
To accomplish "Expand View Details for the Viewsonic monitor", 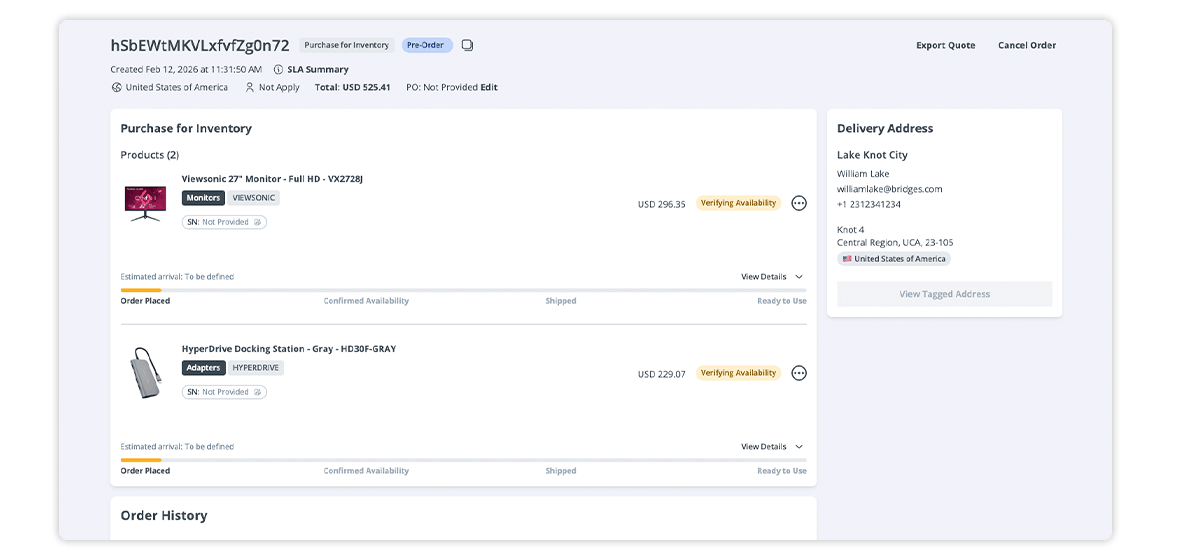I will pos(771,277).
